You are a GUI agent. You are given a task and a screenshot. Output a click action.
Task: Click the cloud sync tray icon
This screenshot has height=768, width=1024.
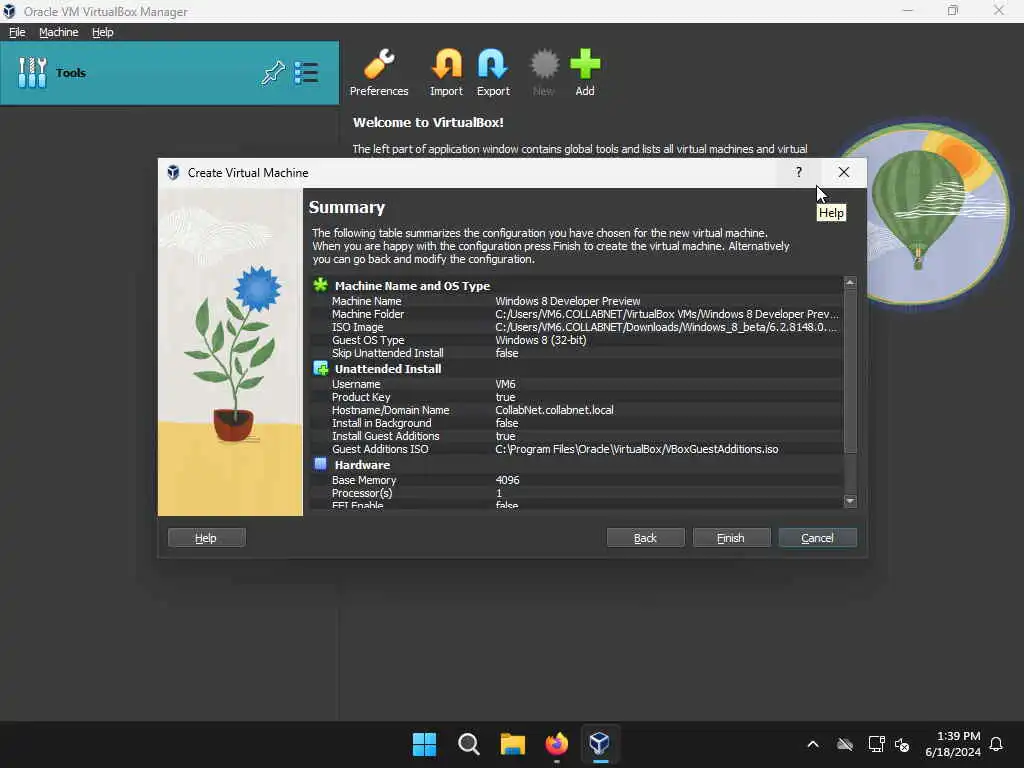(845, 744)
